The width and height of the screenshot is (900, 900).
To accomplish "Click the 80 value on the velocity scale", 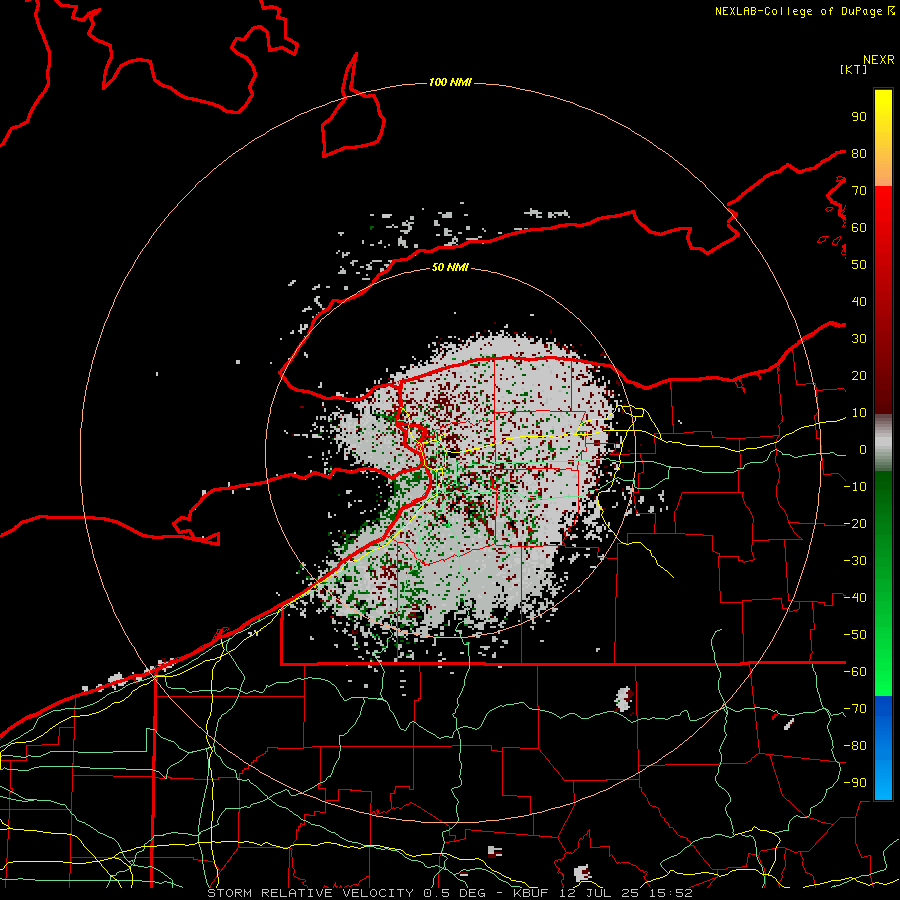I will coord(859,154).
